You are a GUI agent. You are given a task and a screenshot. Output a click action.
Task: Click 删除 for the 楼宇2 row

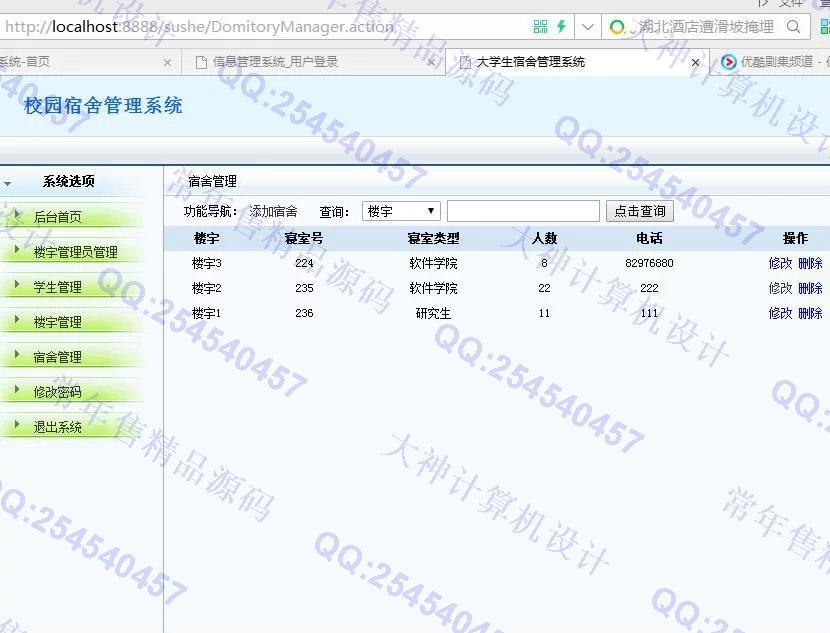810,288
